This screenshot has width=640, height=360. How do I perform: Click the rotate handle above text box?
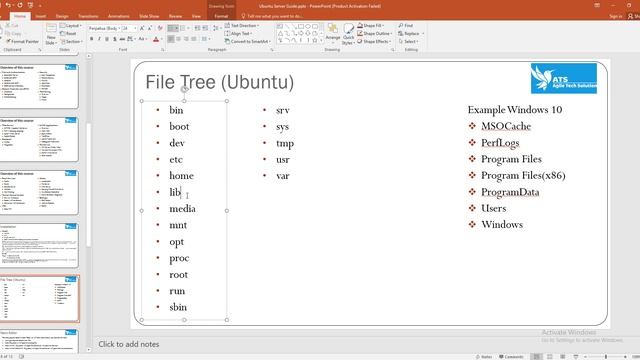[x=184, y=89]
